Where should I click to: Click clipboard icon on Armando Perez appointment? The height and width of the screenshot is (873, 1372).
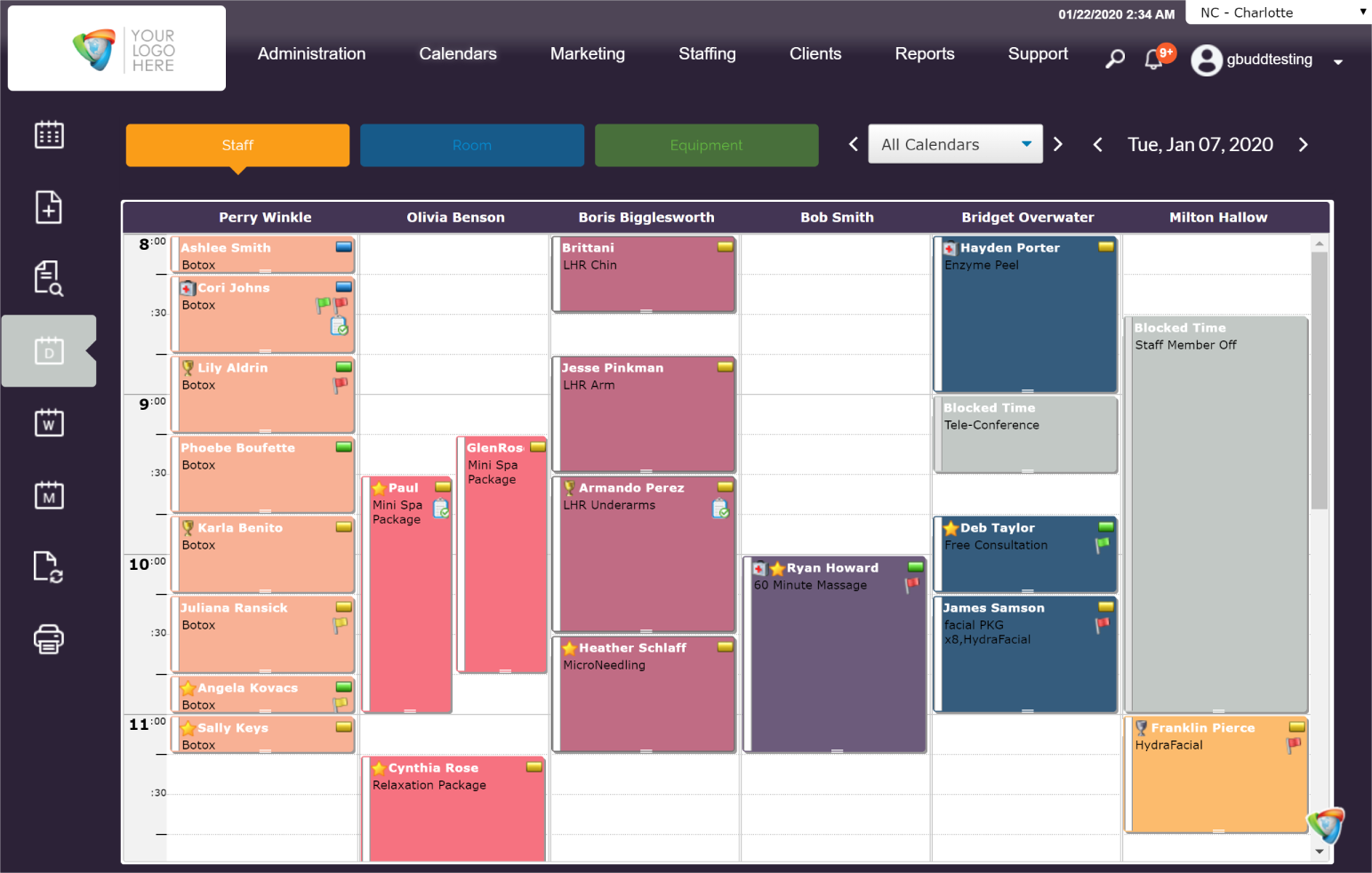click(721, 509)
